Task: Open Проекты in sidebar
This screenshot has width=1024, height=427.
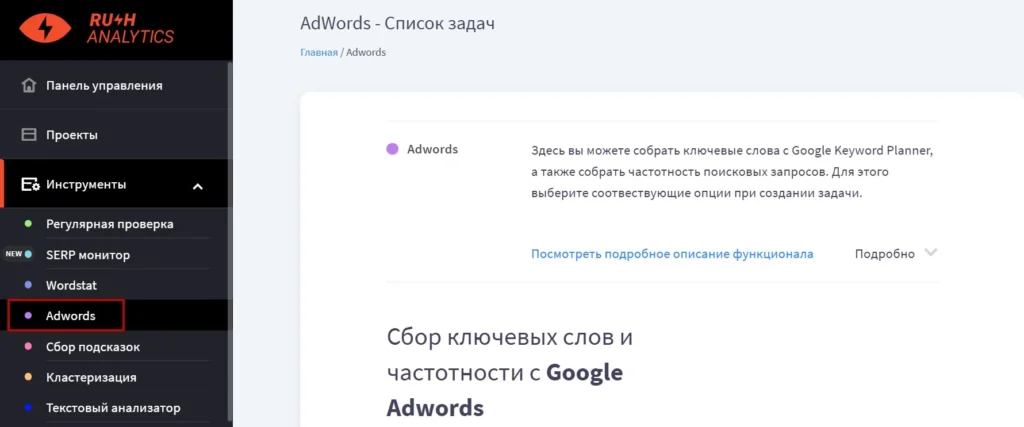Action: 72,135
